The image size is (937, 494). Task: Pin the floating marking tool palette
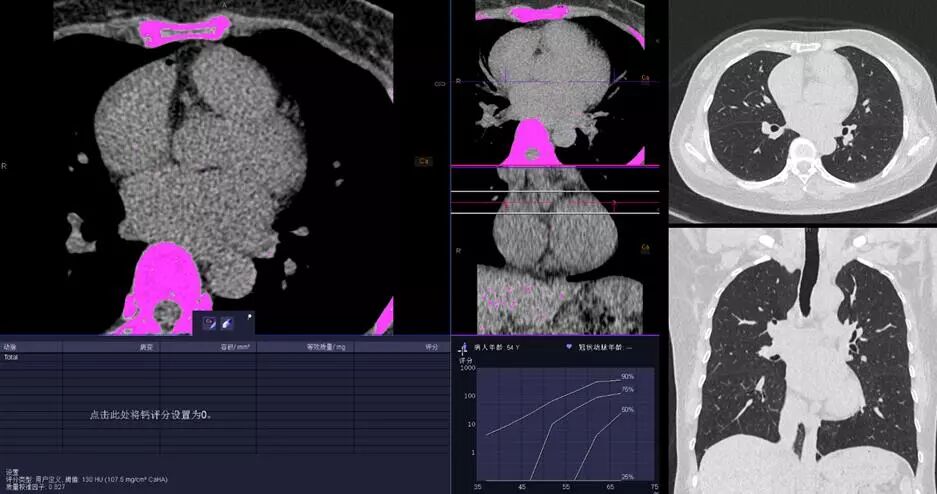tap(249, 316)
